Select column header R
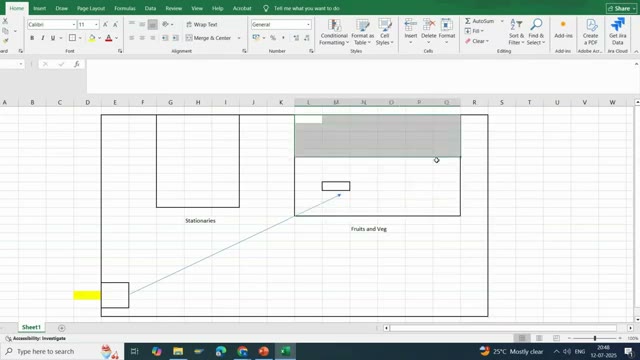The height and width of the screenshot is (360, 640). click(x=474, y=102)
